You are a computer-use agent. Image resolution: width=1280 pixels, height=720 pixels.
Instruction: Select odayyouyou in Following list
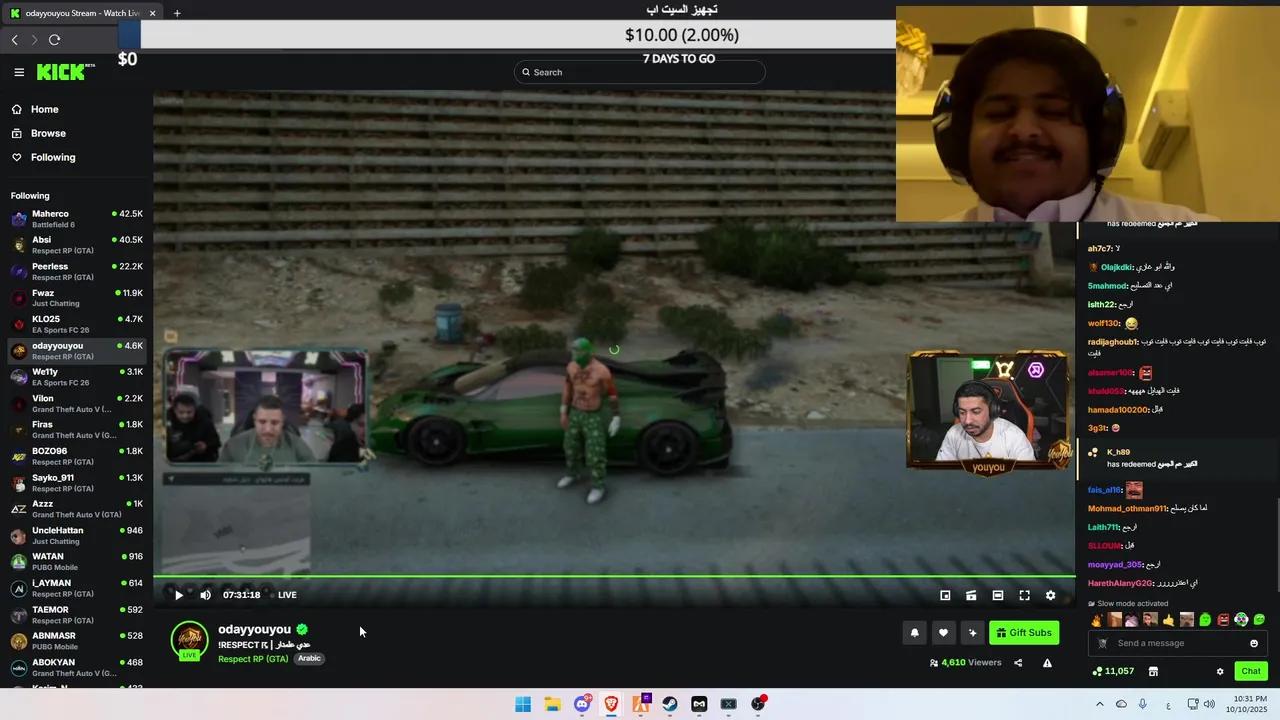click(x=77, y=351)
